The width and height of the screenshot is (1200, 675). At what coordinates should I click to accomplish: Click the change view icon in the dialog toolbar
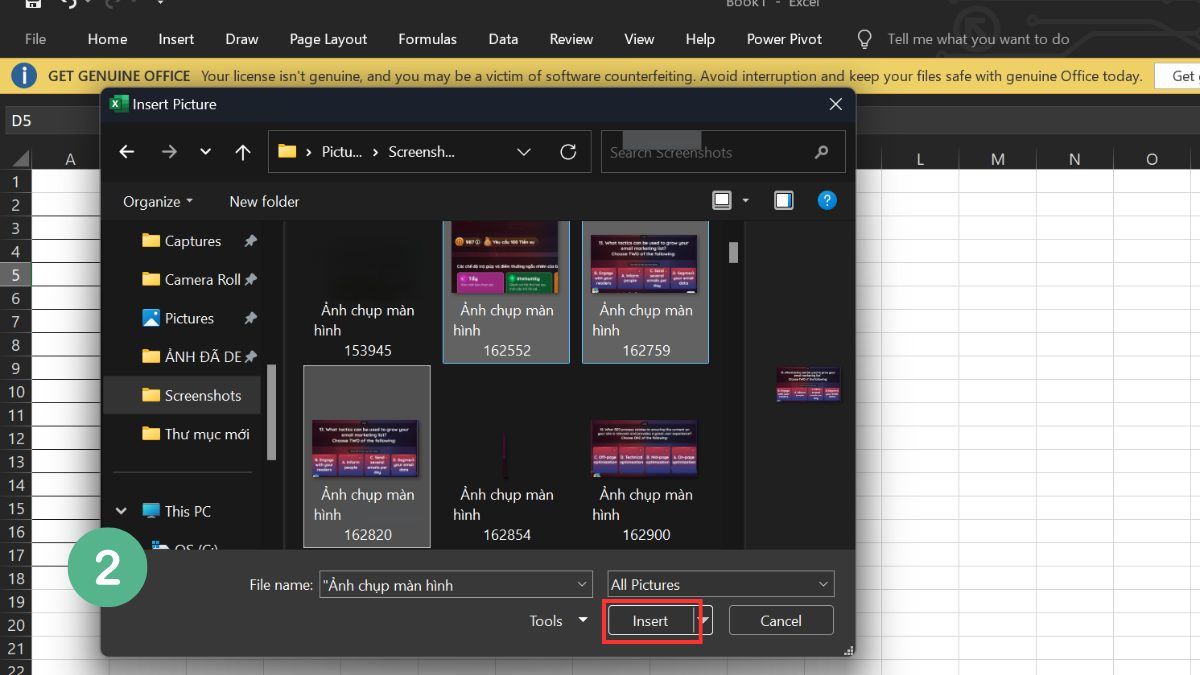coord(722,200)
